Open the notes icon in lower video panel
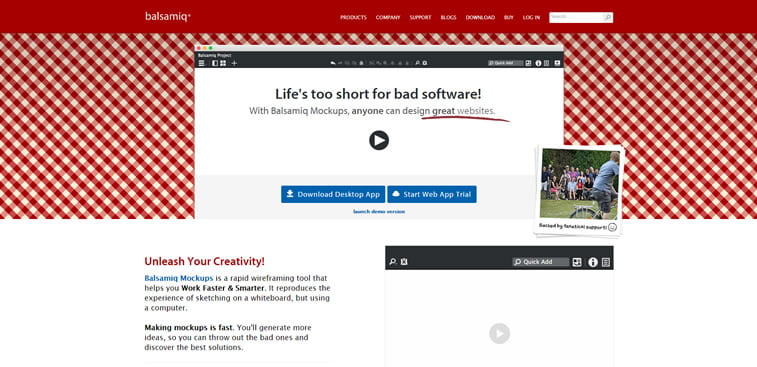 coord(606,262)
